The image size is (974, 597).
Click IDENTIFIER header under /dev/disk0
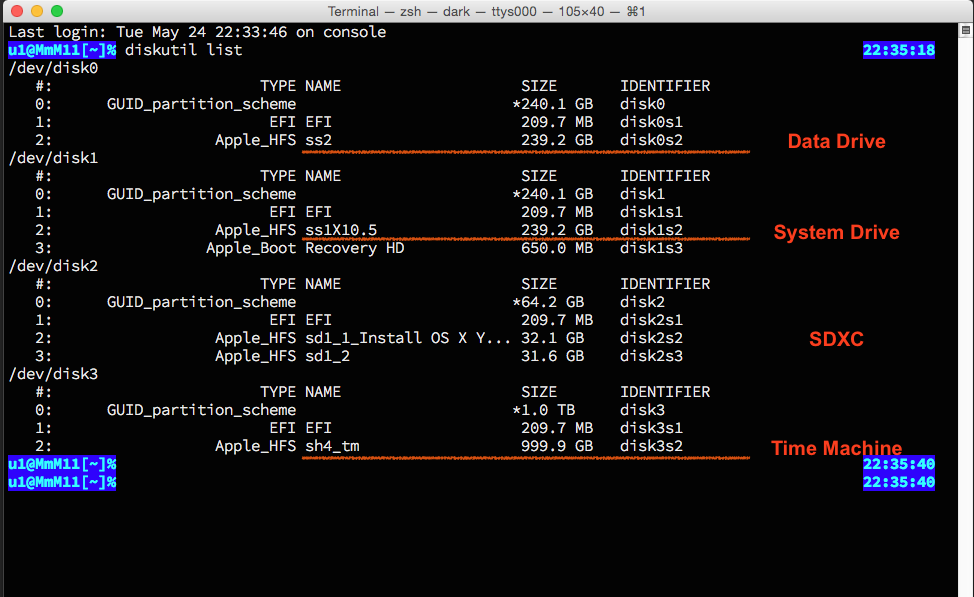tap(665, 86)
